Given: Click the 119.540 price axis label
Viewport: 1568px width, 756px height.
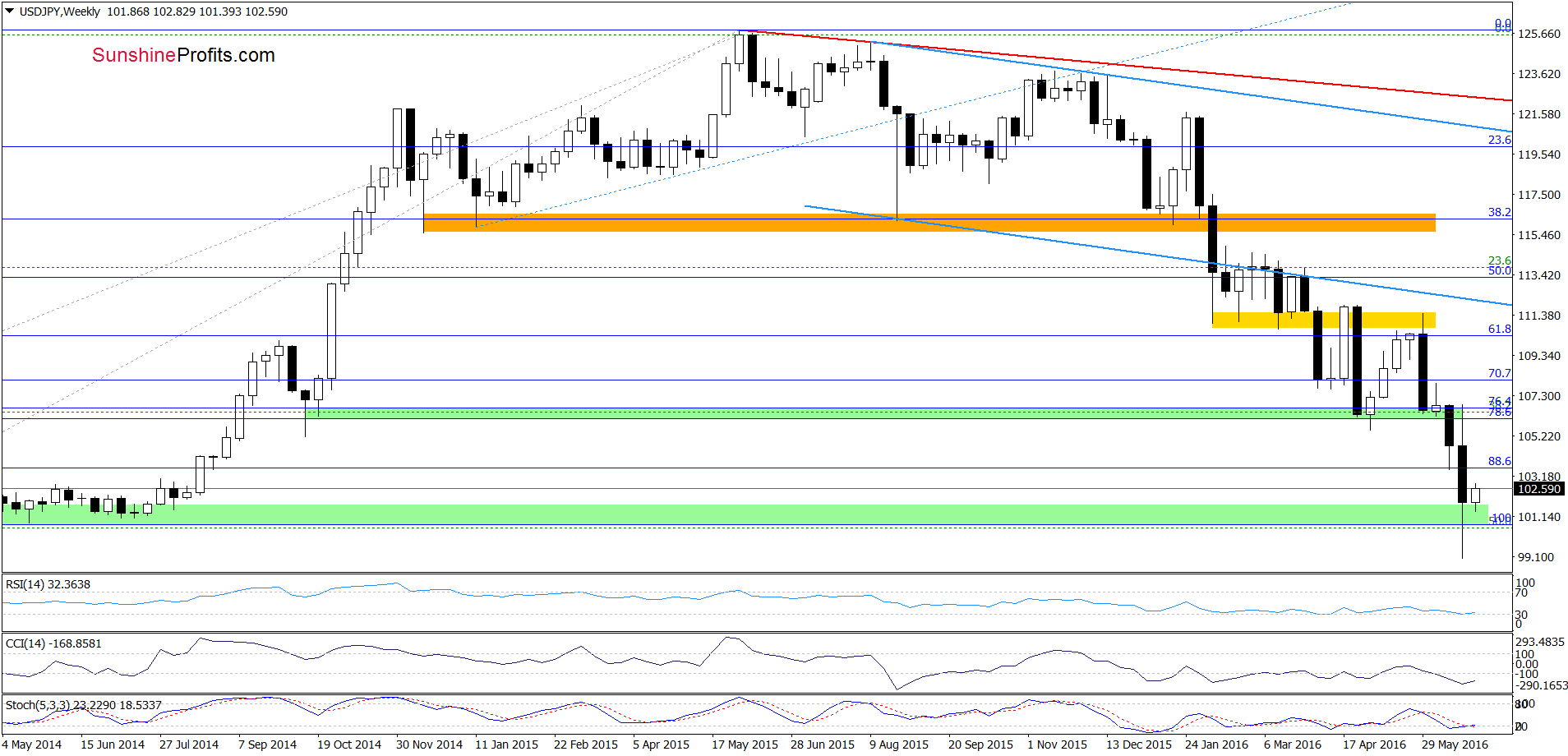Looking at the screenshot, I should [x=1538, y=154].
